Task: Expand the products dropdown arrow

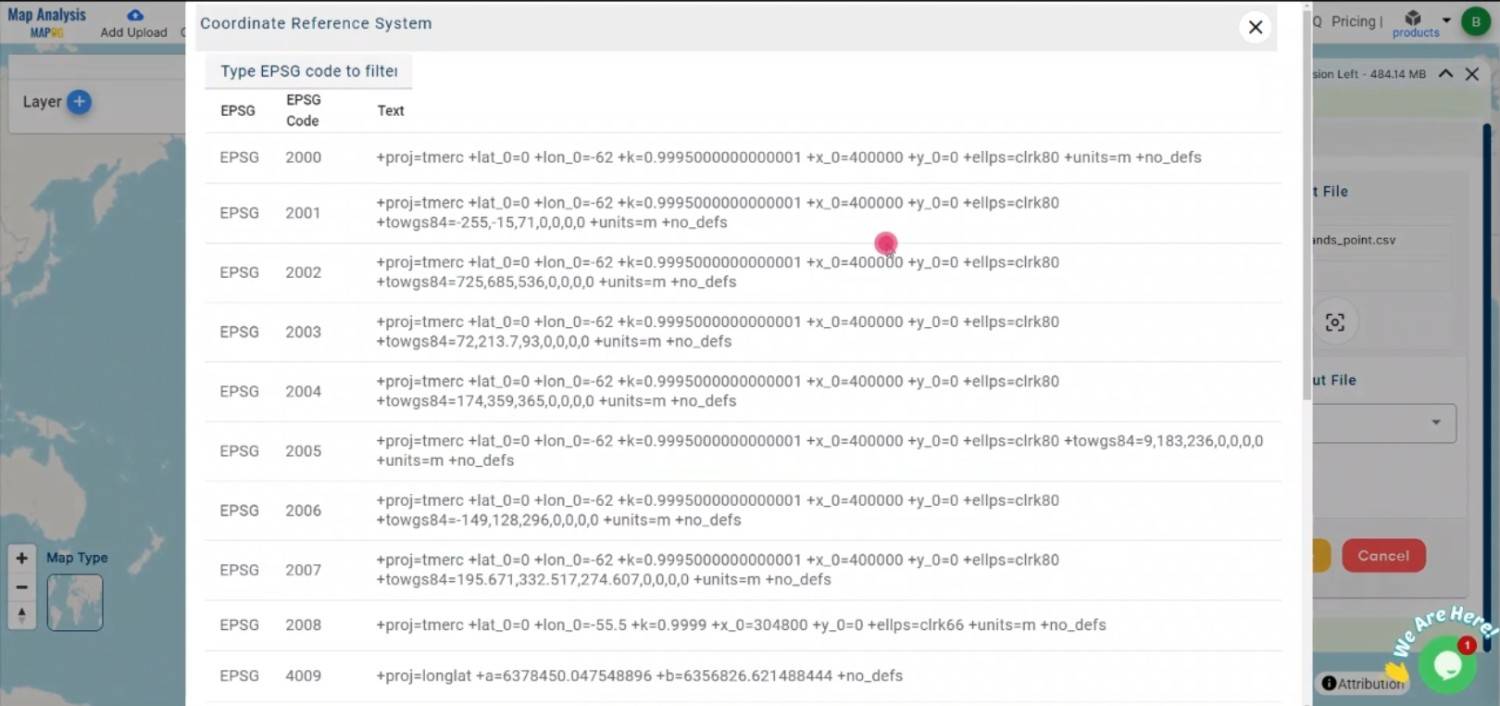Action: pos(1446,20)
